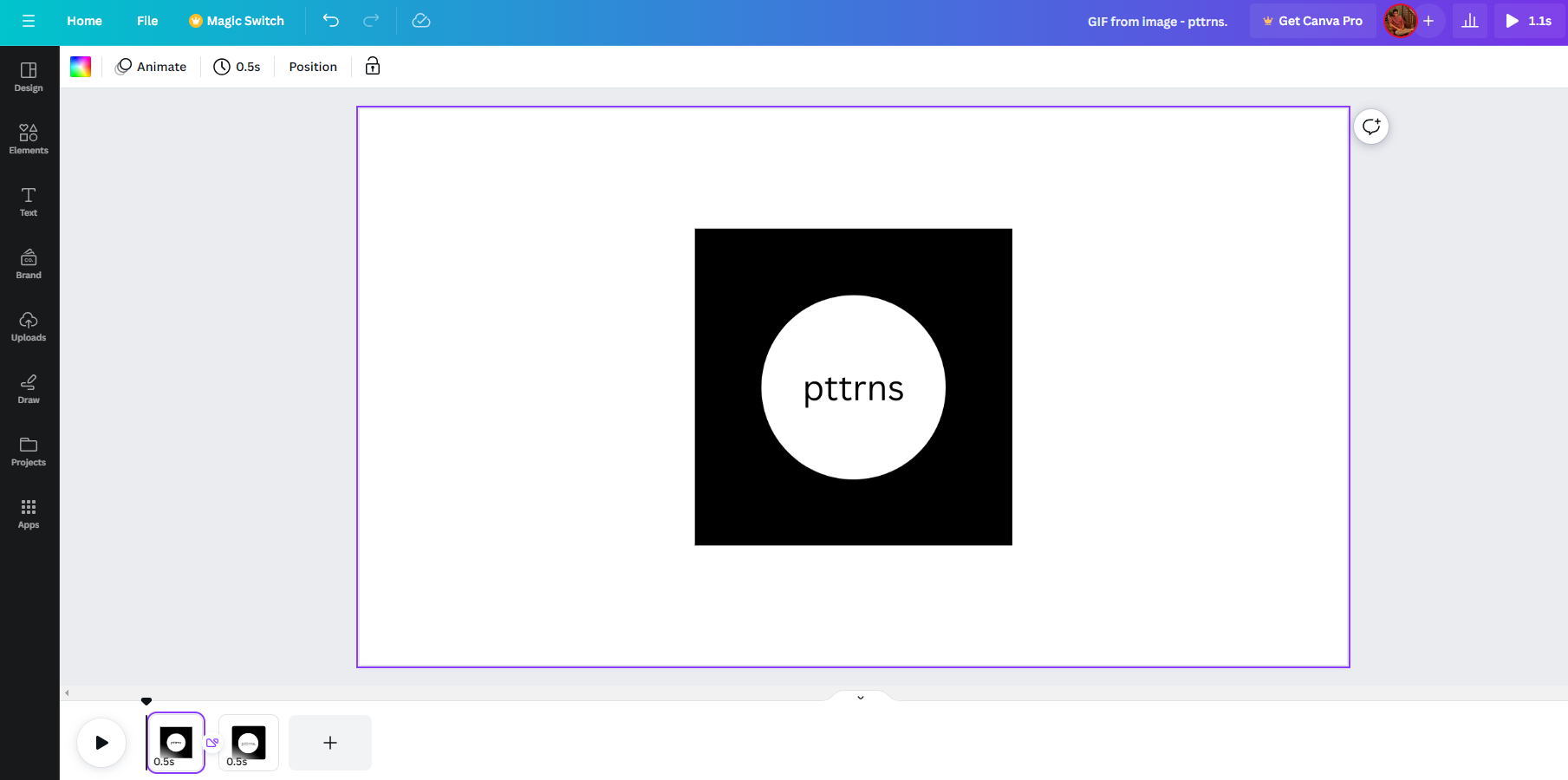Viewport: 1568px width, 780px height.
Task: Redo the last action
Action: coord(371,21)
